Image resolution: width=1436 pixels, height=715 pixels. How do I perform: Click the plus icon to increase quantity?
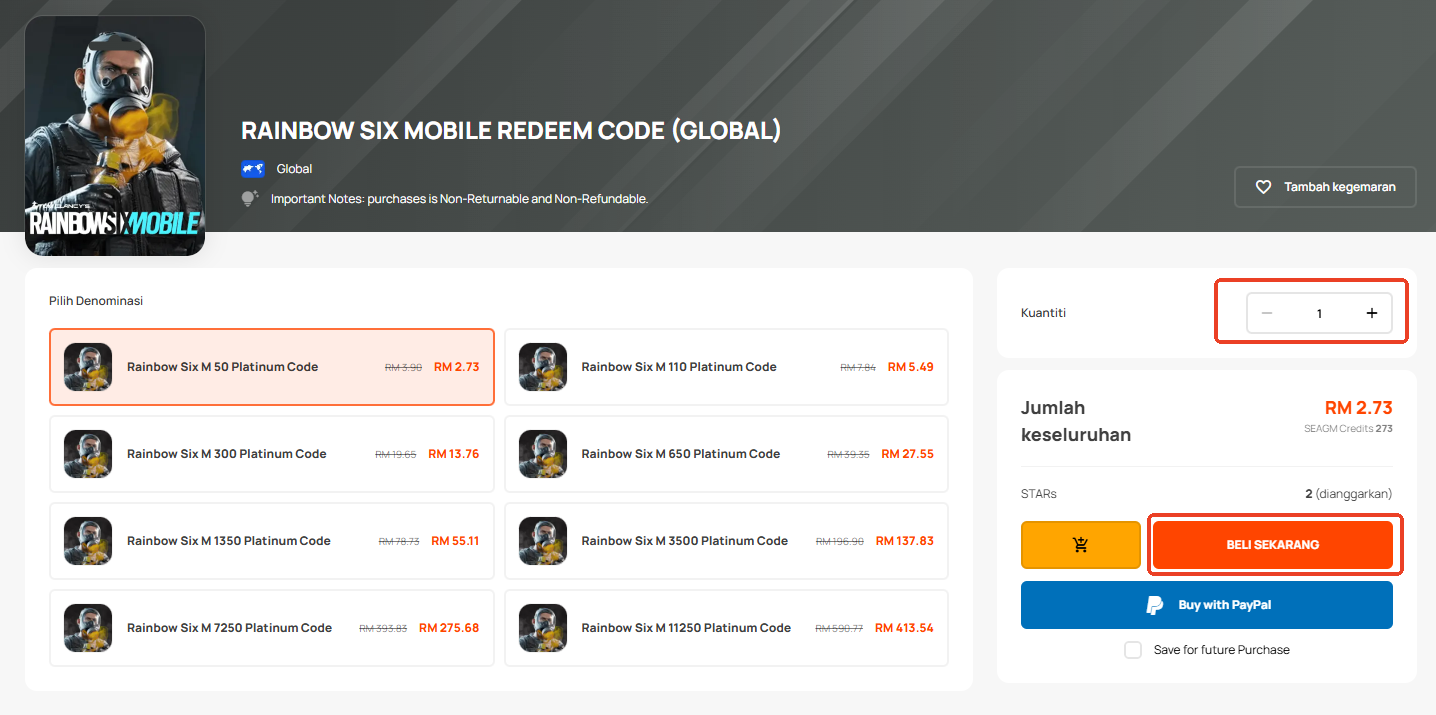coord(1371,313)
